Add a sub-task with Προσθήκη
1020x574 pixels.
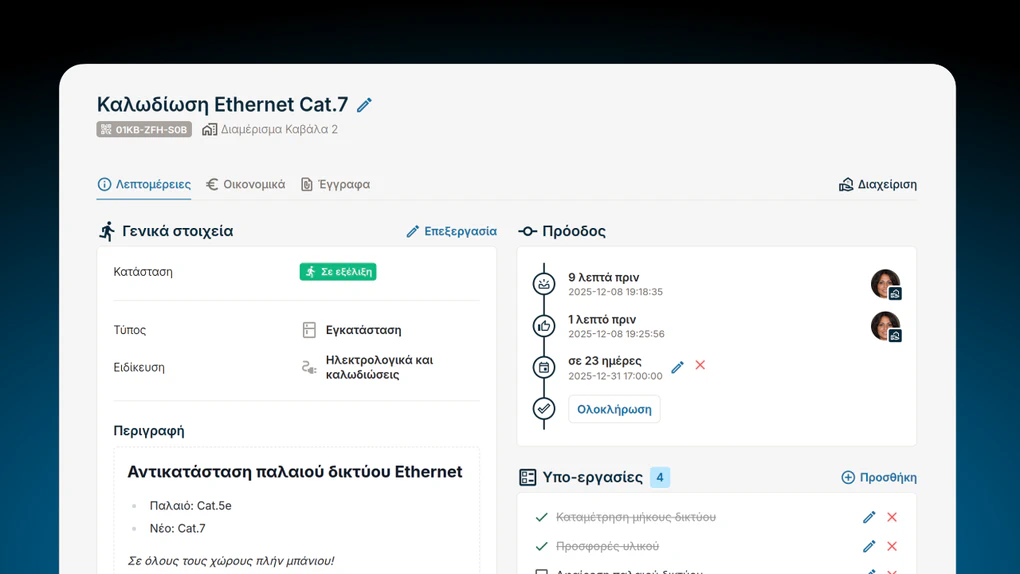tap(878, 478)
